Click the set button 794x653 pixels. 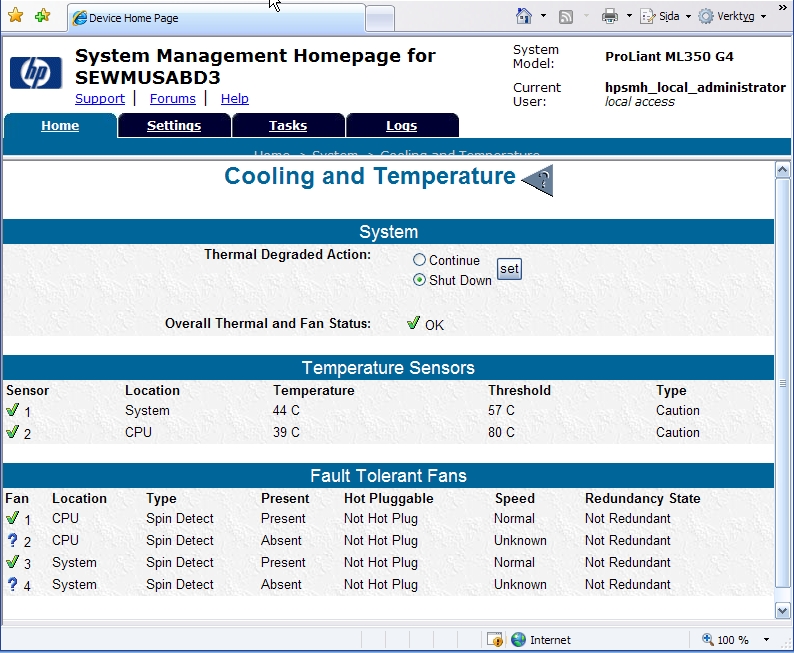coord(509,269)
